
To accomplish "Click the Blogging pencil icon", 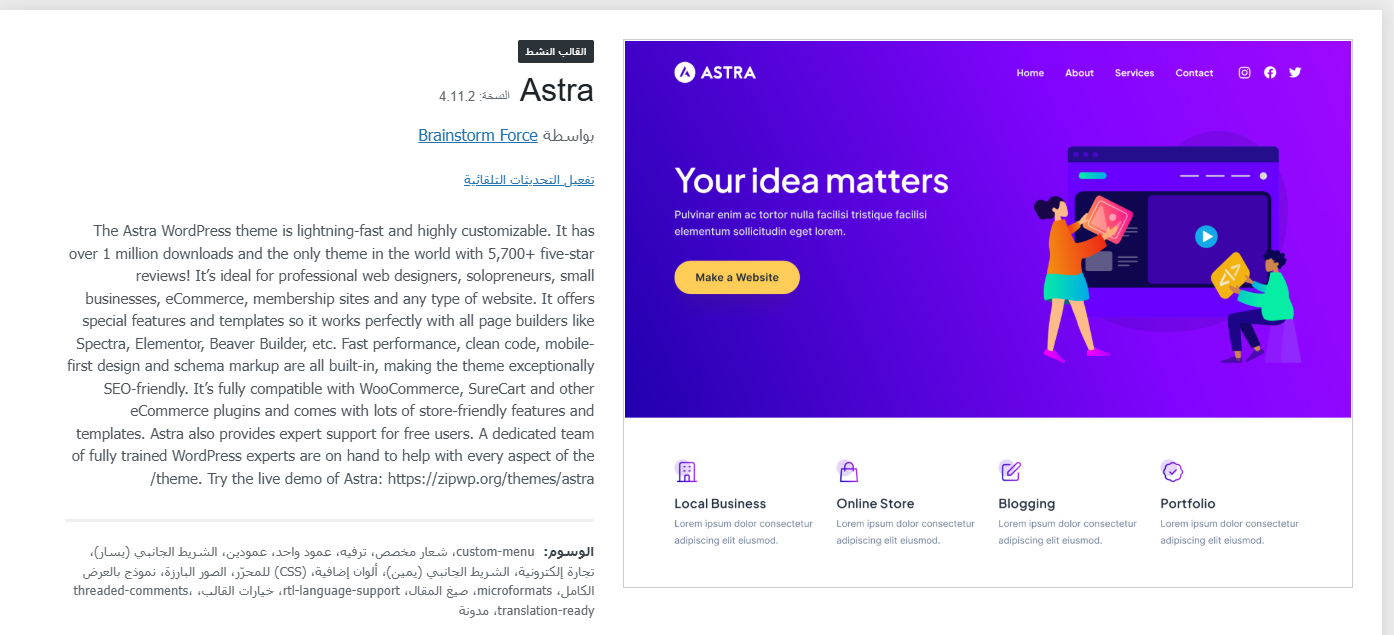I will point(1010,471).
